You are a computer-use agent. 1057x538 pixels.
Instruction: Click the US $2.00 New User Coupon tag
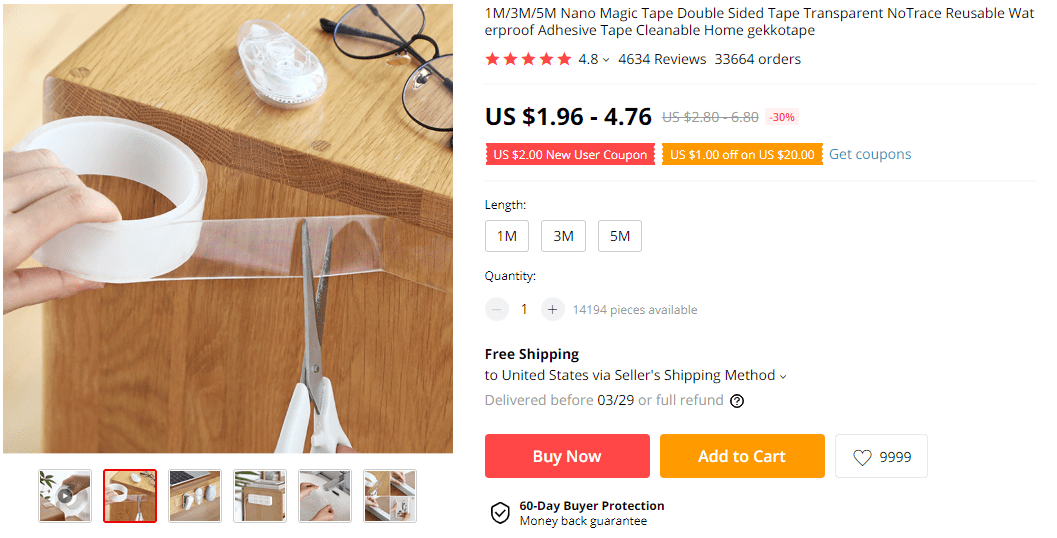[570, 154]
